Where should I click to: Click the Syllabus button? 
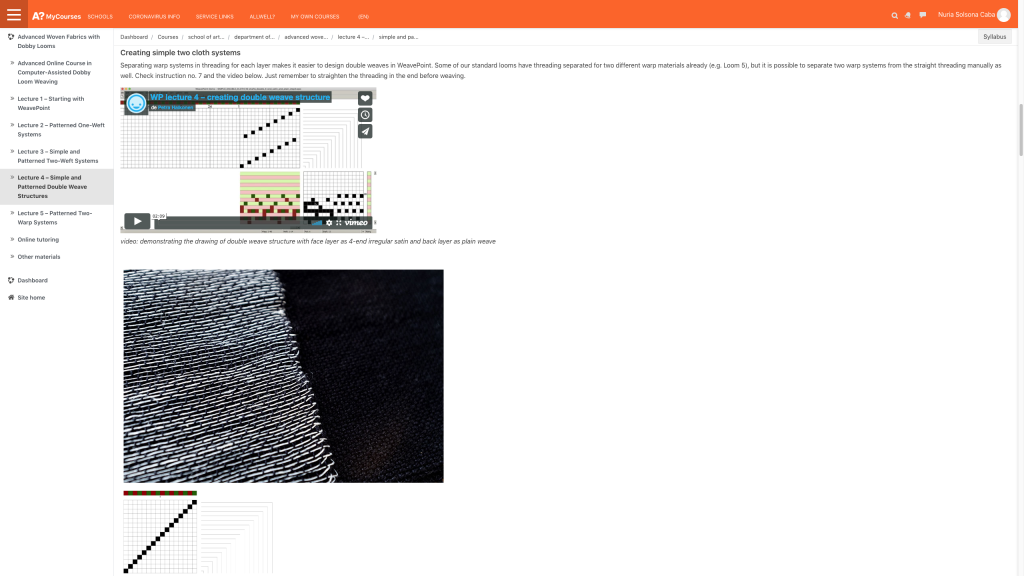coord(994,37)
